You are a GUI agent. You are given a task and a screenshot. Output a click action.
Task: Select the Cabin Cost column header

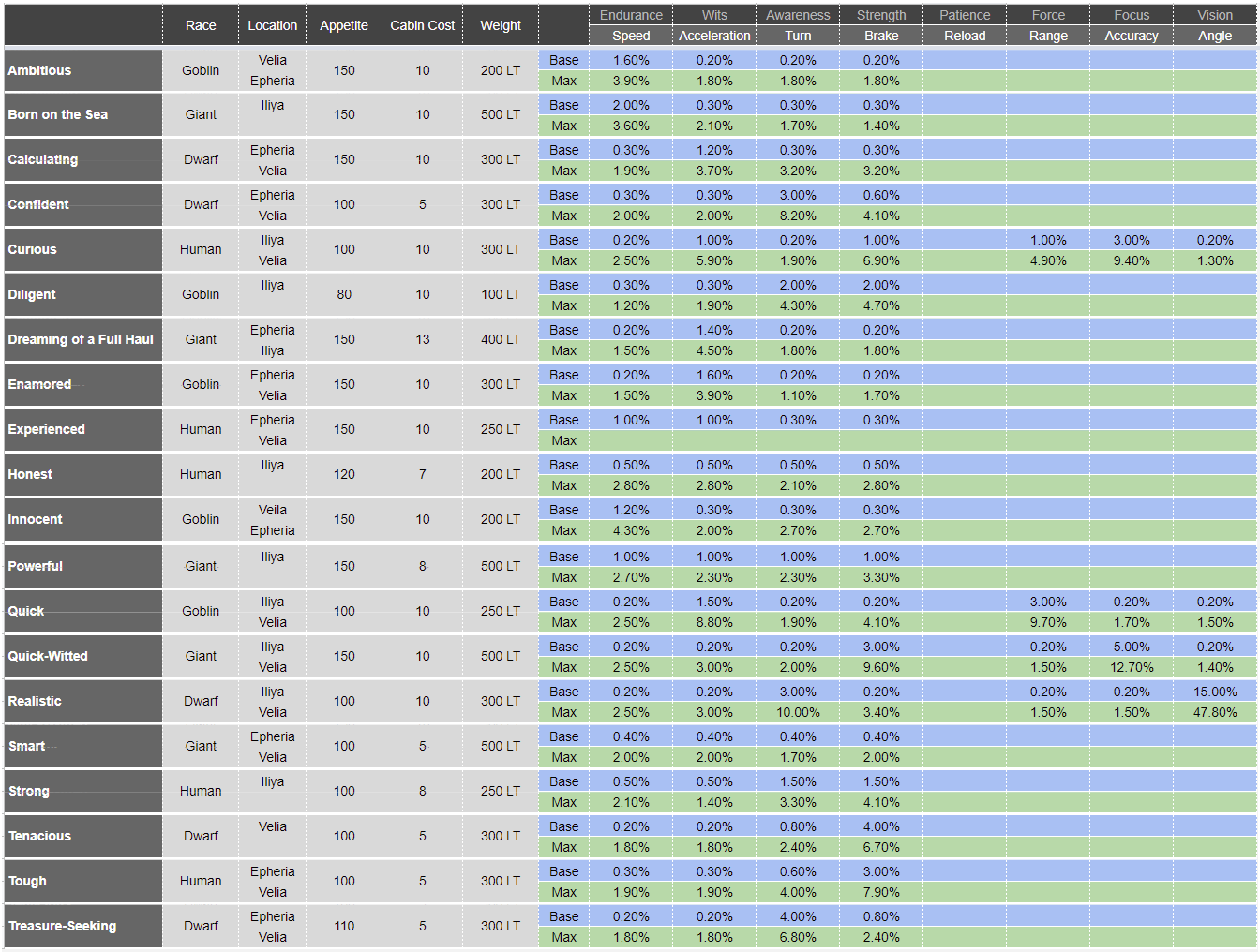click(422, 25)
